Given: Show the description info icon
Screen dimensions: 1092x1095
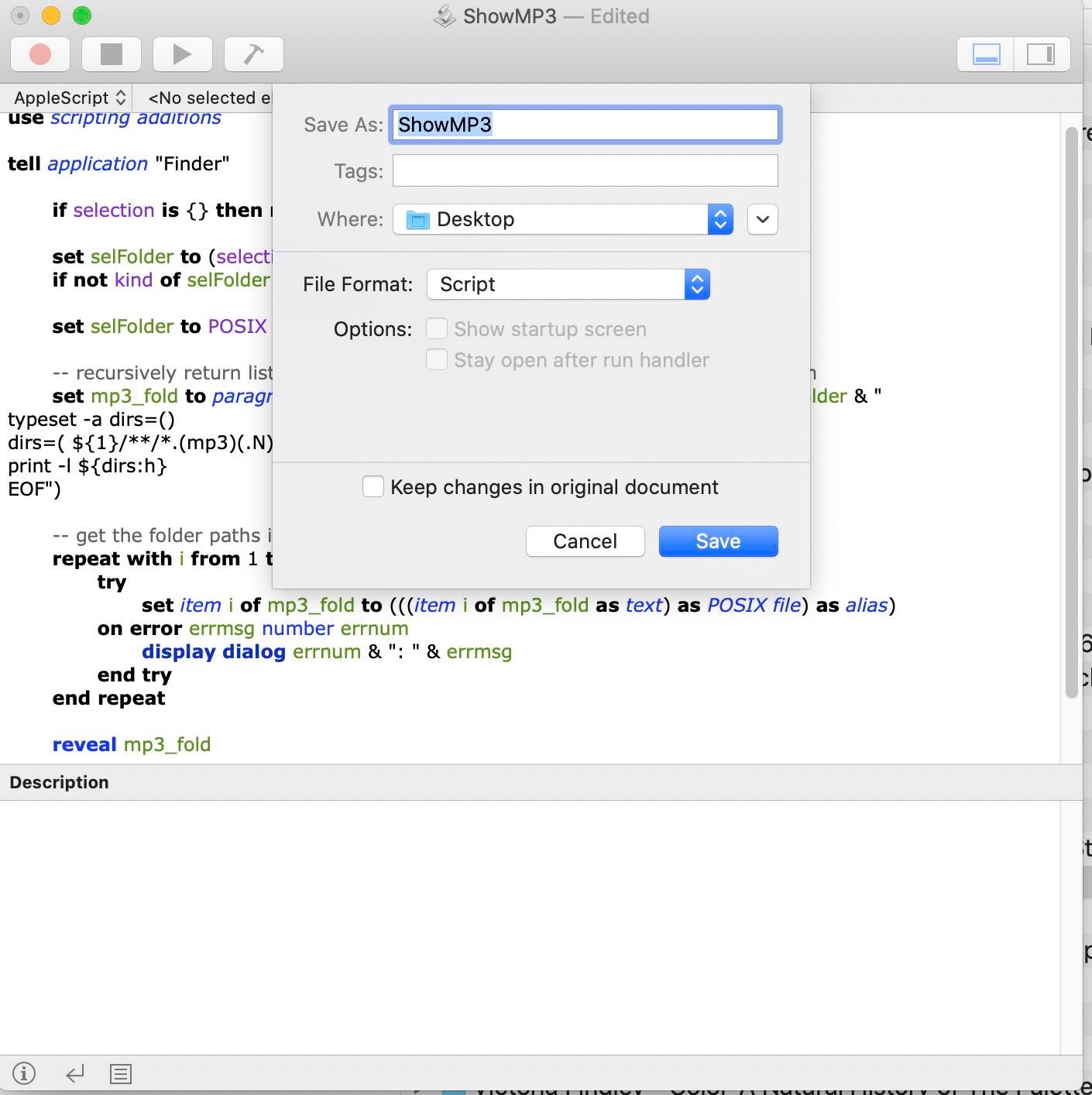Looking at the screenshot, I should click(24, 1074).
